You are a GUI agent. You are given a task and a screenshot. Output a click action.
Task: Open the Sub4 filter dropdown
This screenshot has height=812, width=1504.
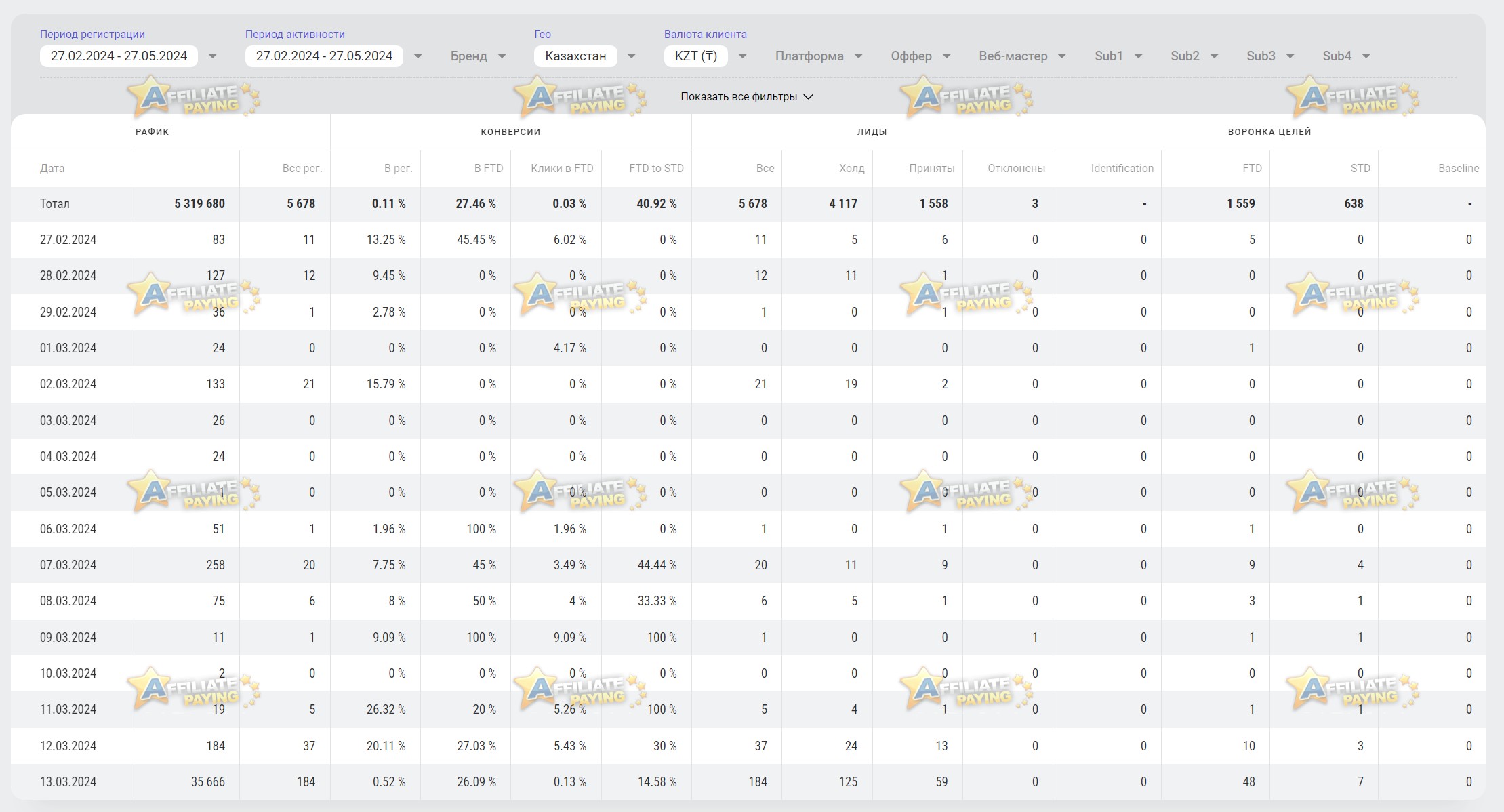coord(1346,56)
